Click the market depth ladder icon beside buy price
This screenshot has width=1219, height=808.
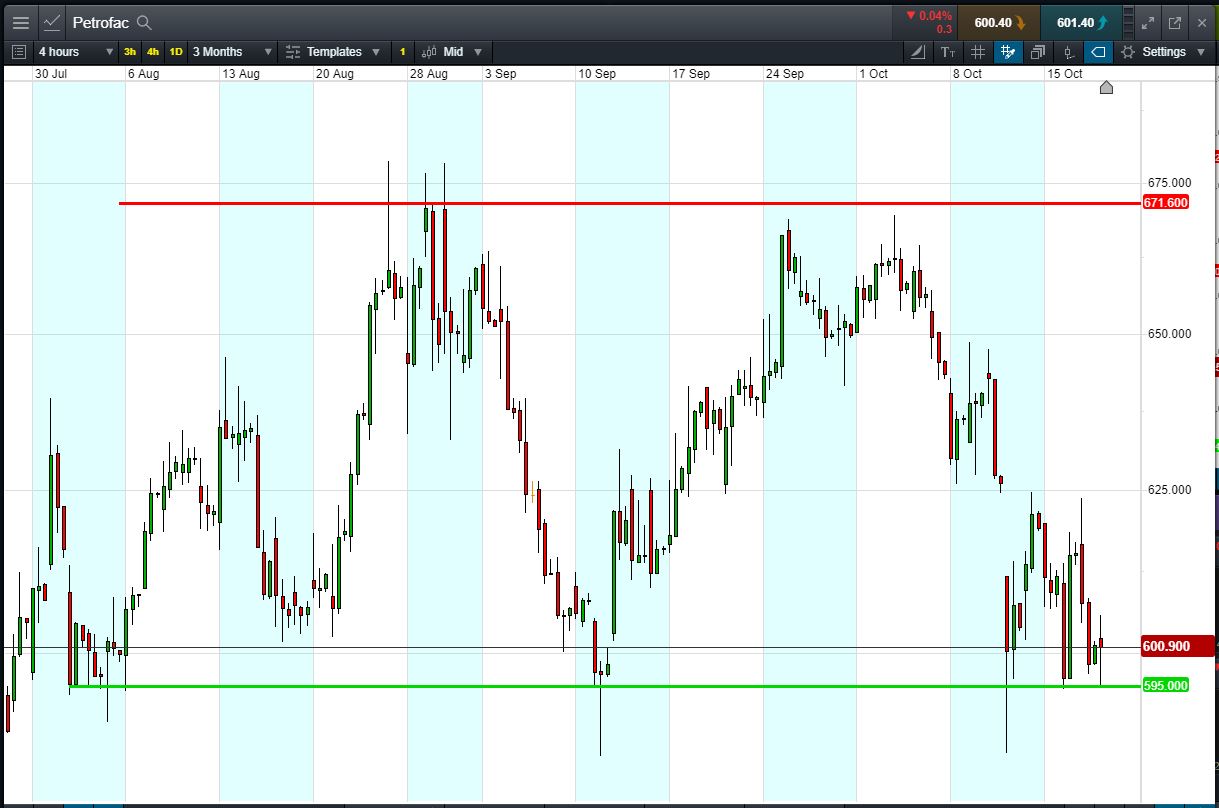[x=1129, y=22]
